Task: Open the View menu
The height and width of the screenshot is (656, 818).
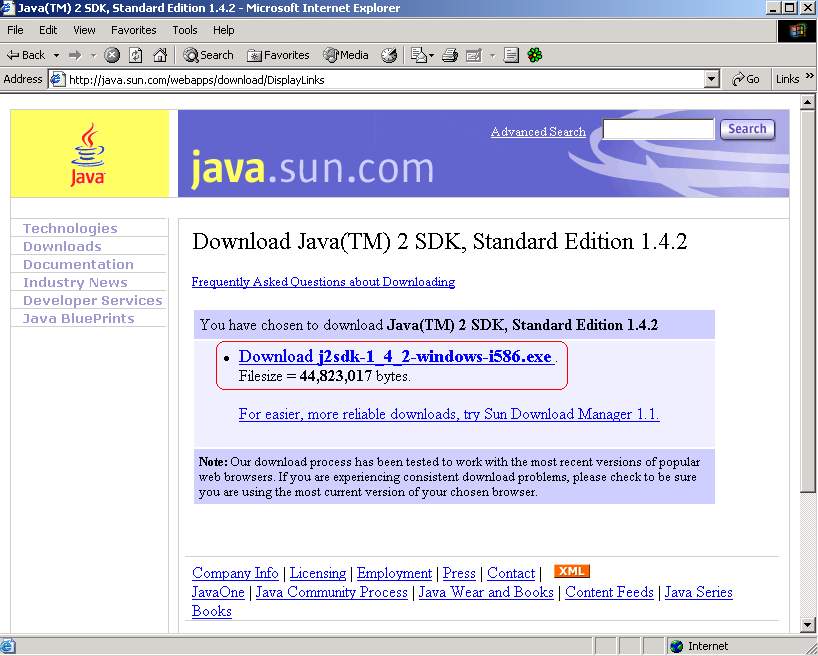Action: tap(84, 30)
